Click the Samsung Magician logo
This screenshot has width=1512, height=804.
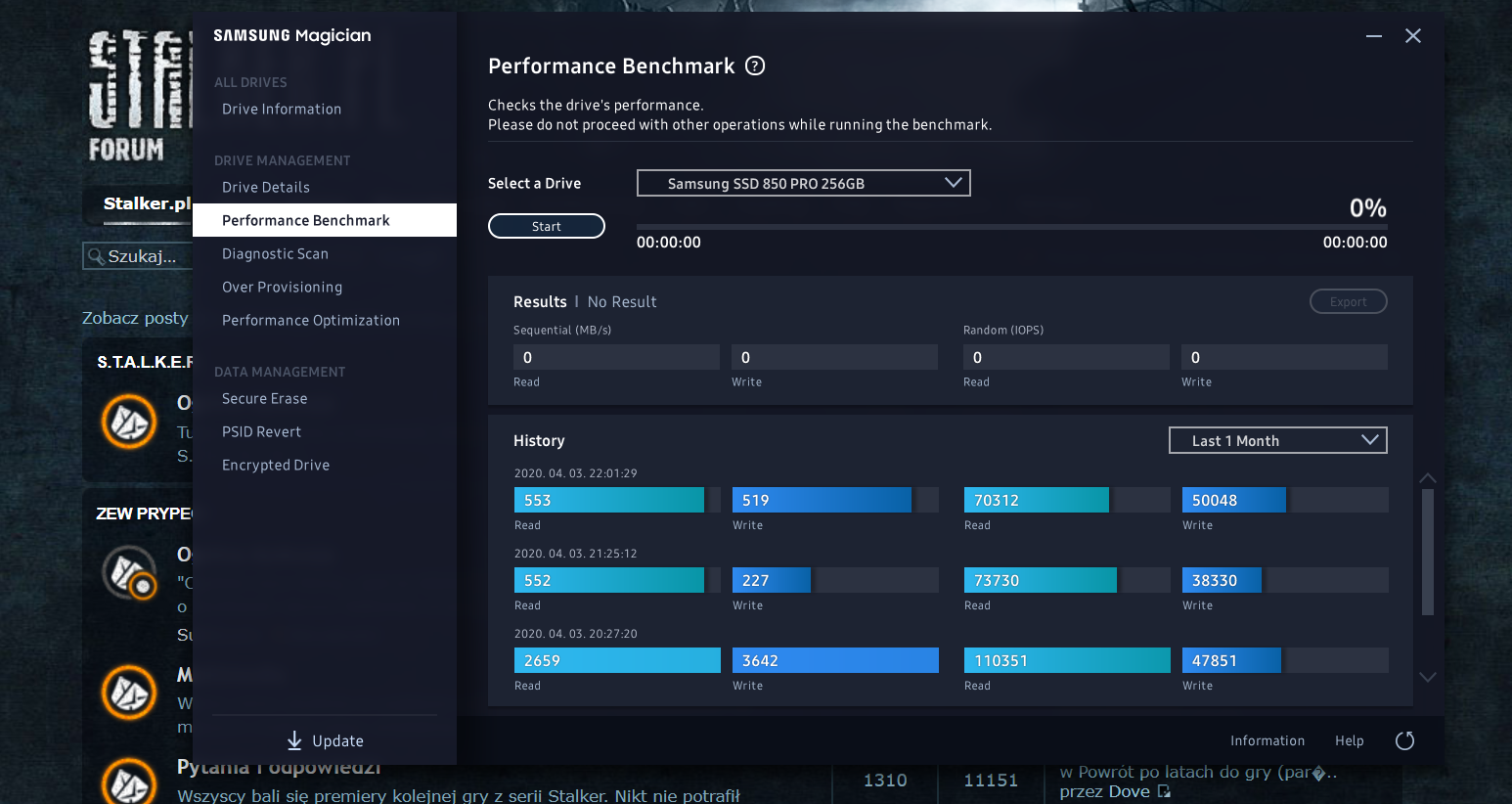coord(292,35)
